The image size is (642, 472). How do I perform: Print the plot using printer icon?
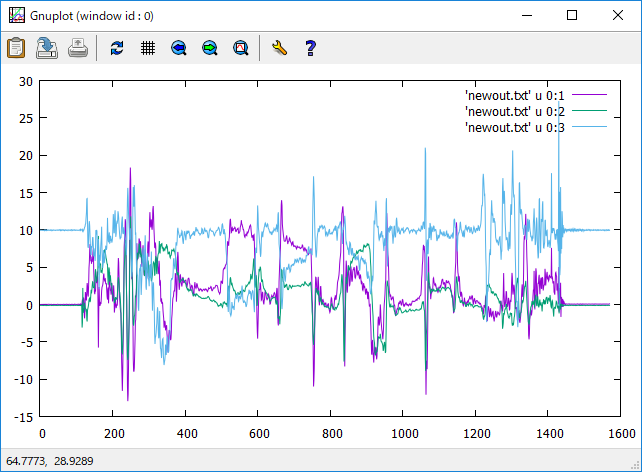coord(78,47)
